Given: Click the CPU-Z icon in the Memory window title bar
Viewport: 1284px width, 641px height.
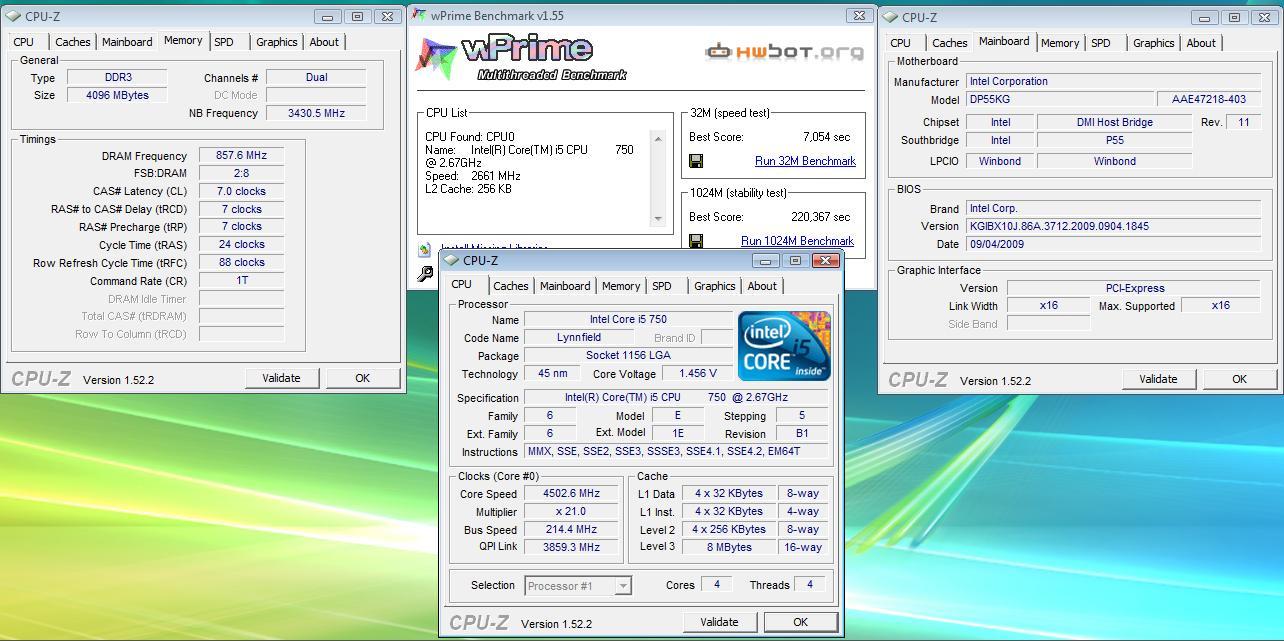Looking at the screenshot, I should point(12,17).
